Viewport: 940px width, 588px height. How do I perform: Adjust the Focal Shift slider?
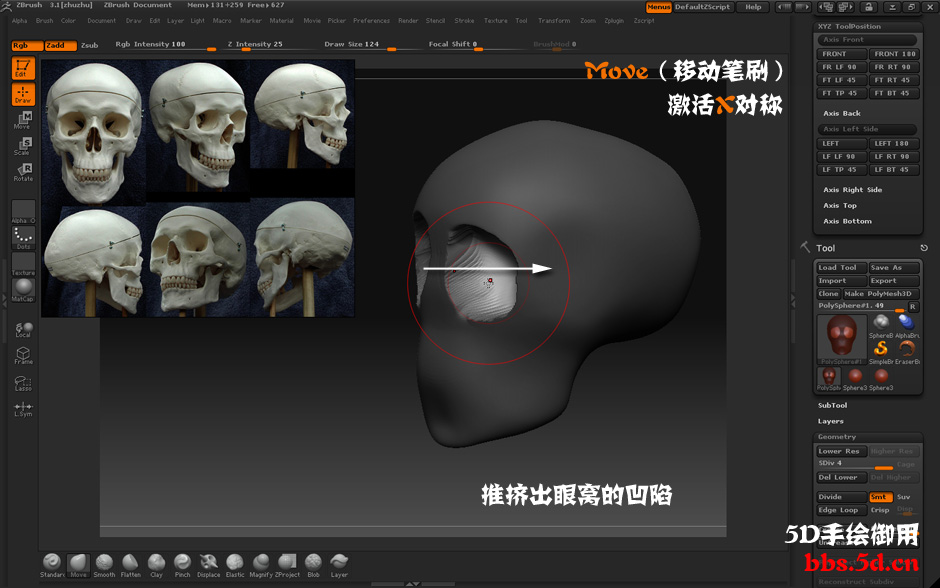coord(475,45)
